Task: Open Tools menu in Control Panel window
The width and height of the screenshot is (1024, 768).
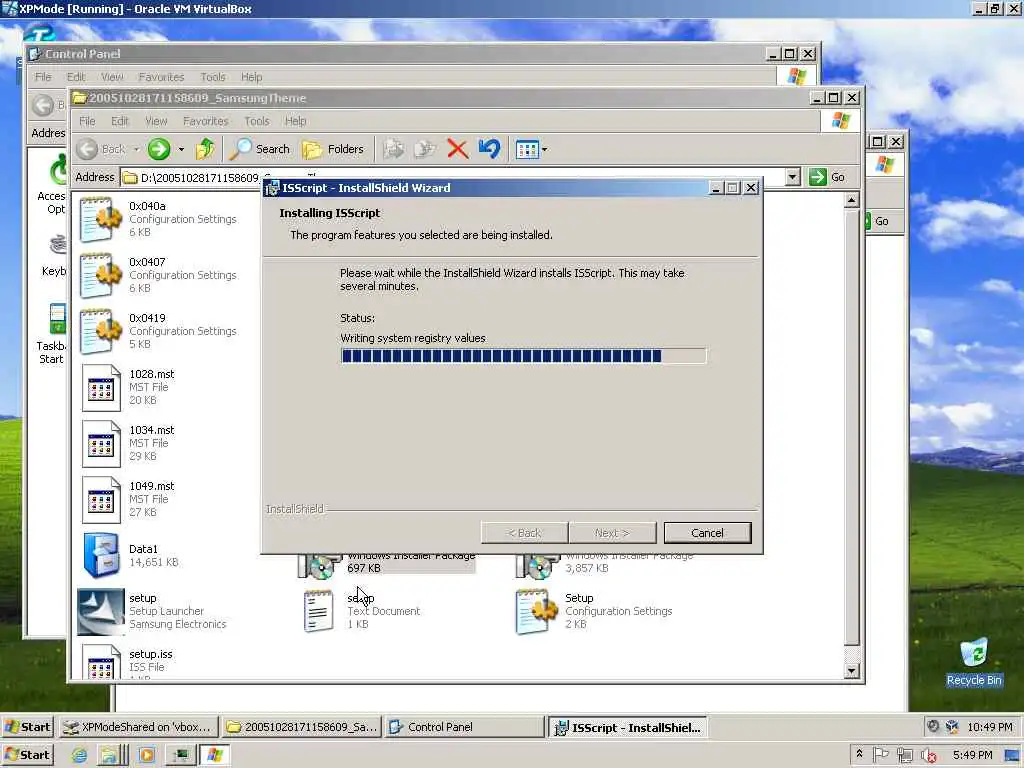Action: (x=213, y=77)
